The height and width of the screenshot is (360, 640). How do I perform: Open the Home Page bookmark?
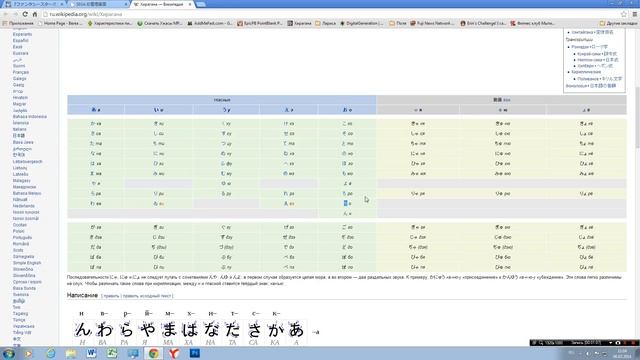[x=60, y=23]
